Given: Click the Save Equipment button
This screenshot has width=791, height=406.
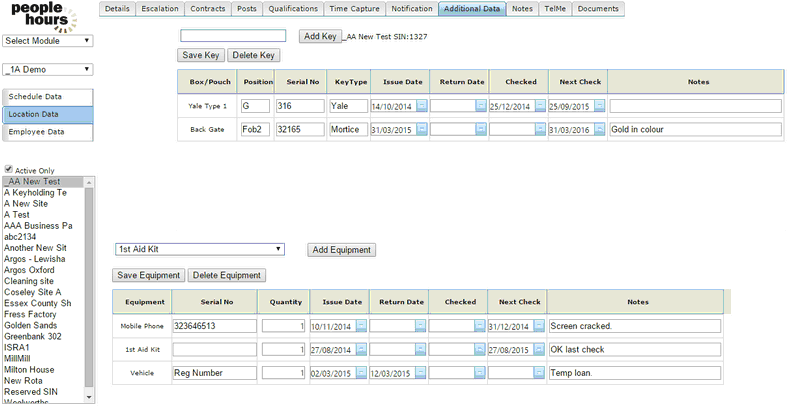Looking at the screenshot, I should [149, 275].
